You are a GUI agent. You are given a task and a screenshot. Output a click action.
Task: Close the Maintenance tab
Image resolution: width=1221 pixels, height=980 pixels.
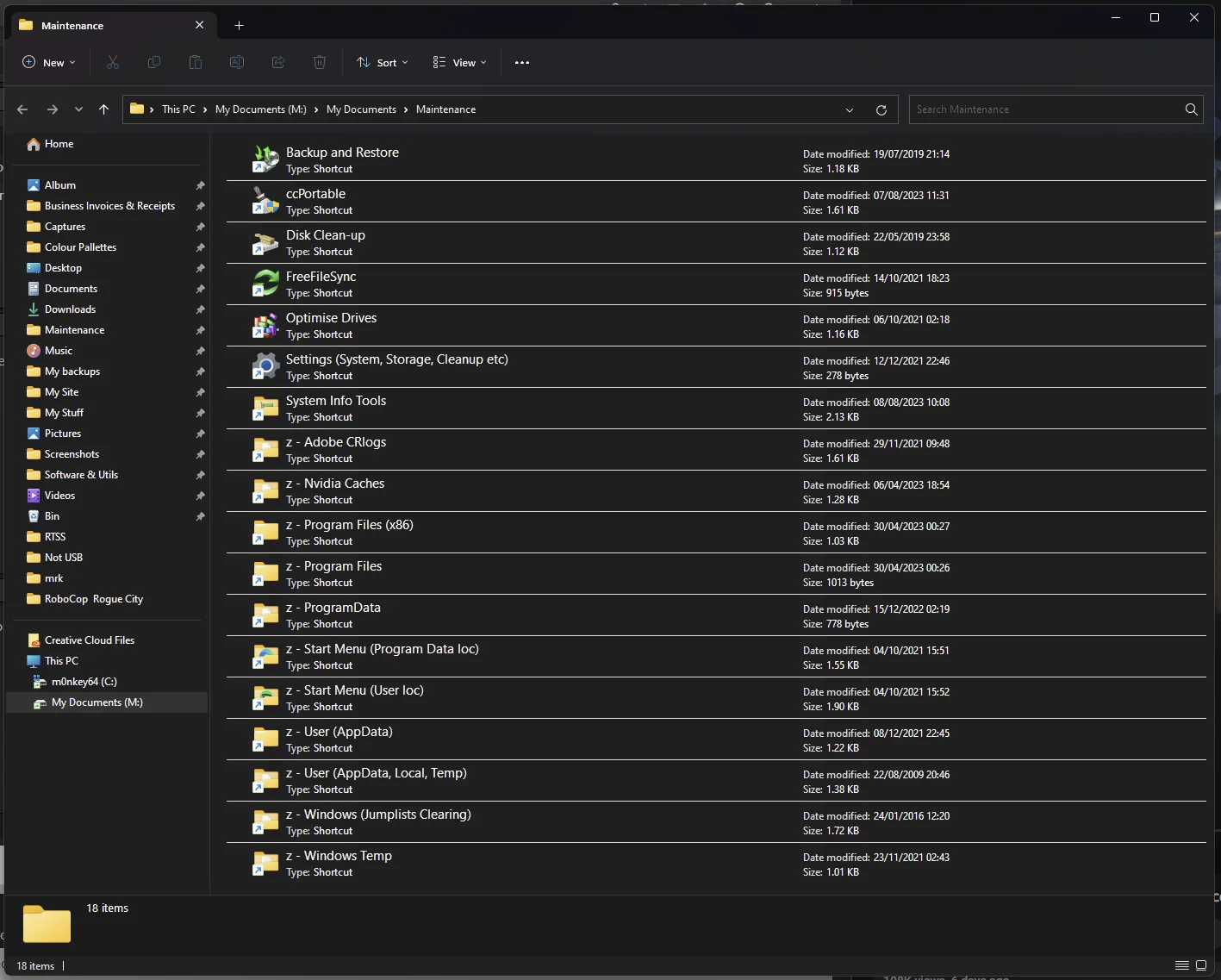point(200,25)
